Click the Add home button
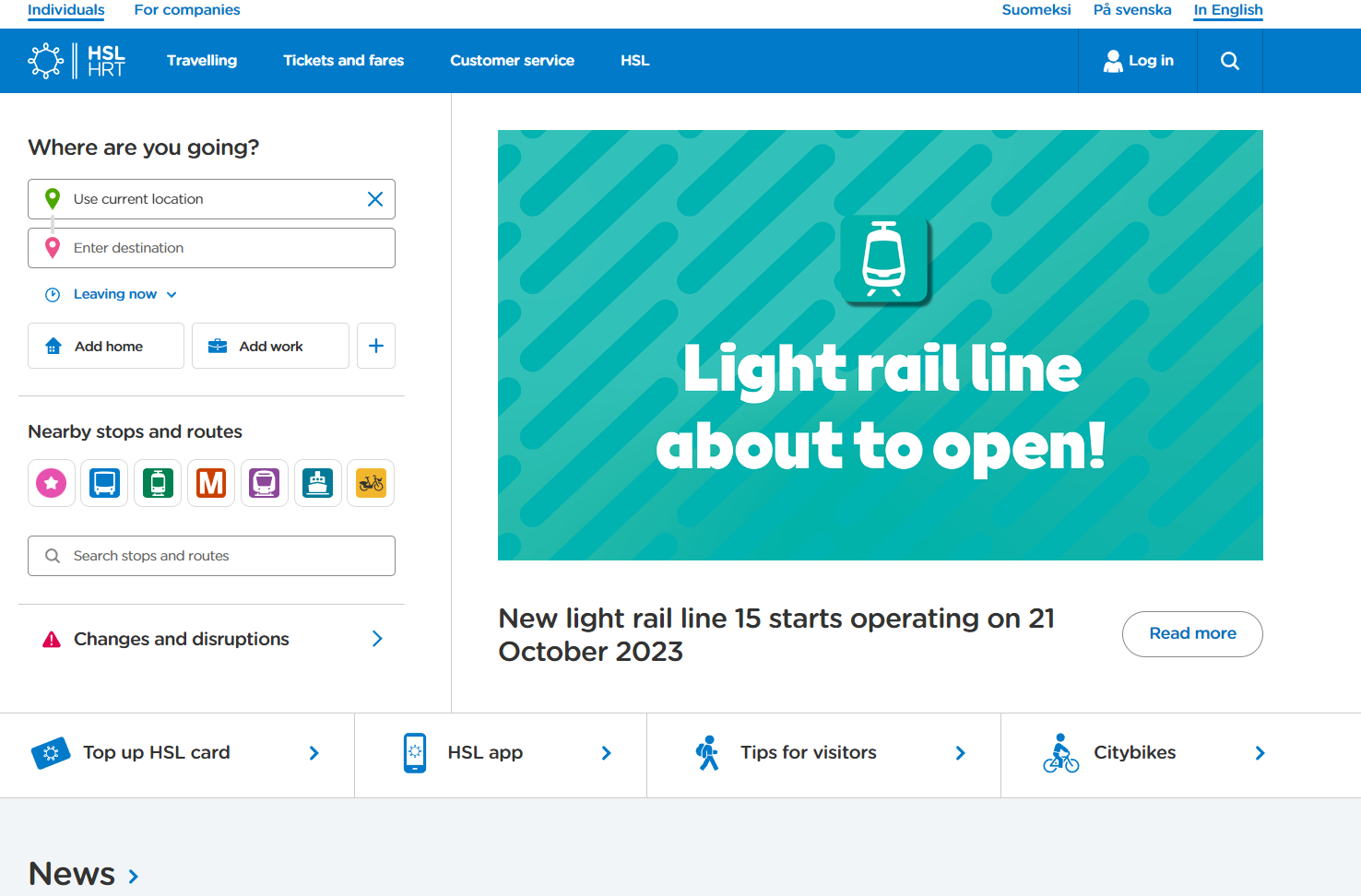This screenshot has width=1361, height=896. click(x=106, y=346)
